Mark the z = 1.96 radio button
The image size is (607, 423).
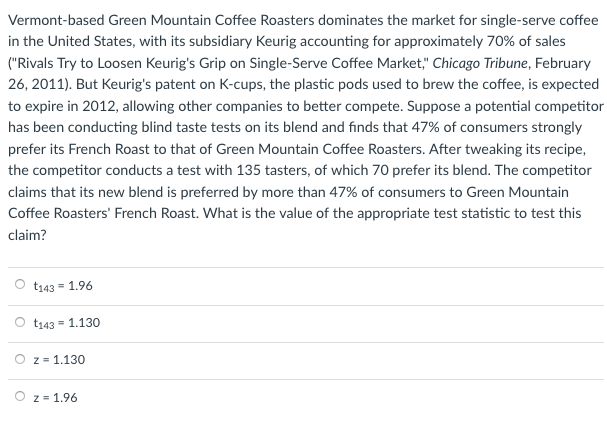point(20,396)
